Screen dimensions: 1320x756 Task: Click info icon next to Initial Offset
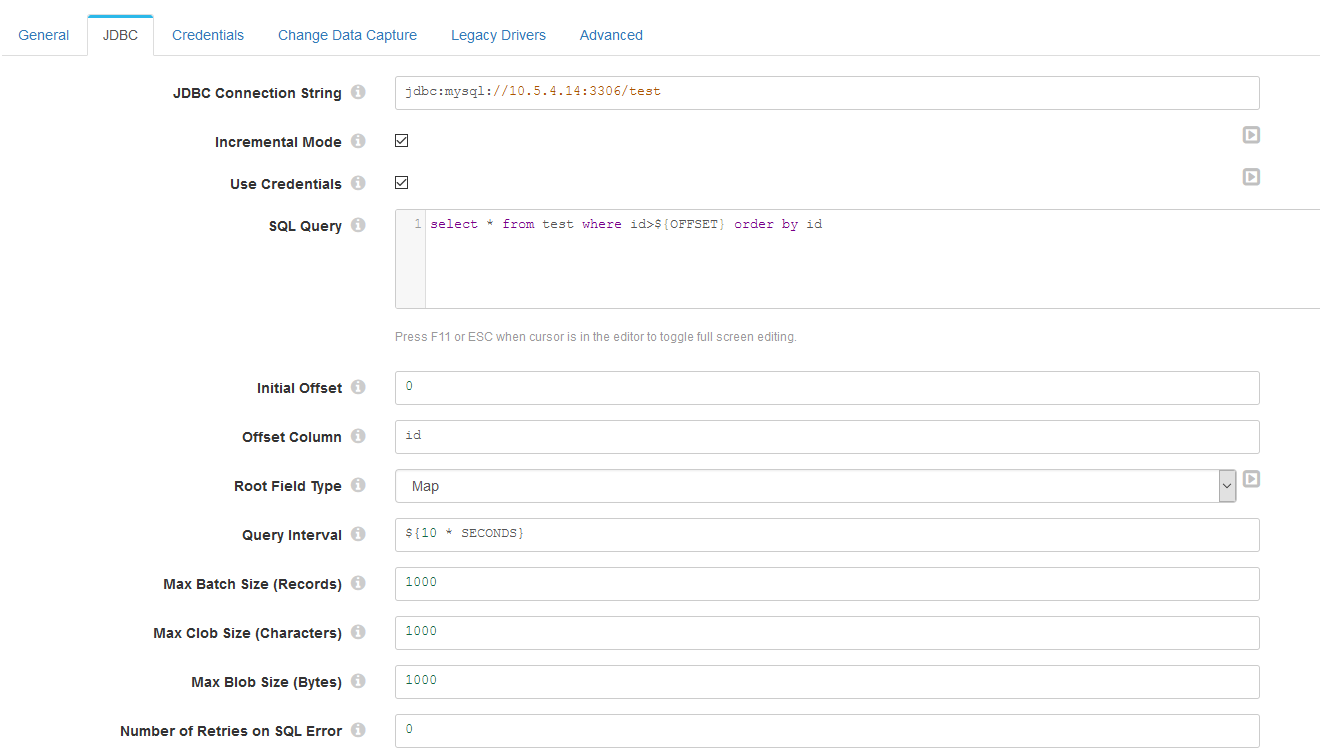(358, 388)
